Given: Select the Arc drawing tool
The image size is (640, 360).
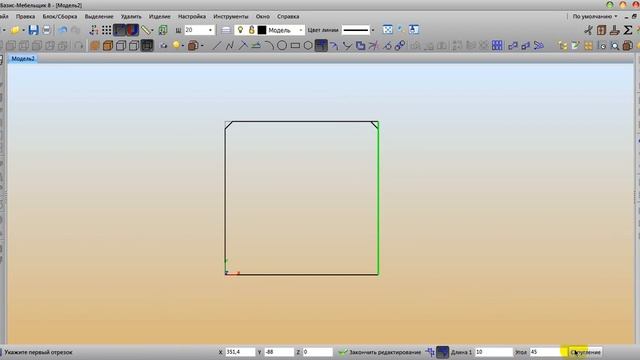Looking at the screenshot, I should 269,45.
